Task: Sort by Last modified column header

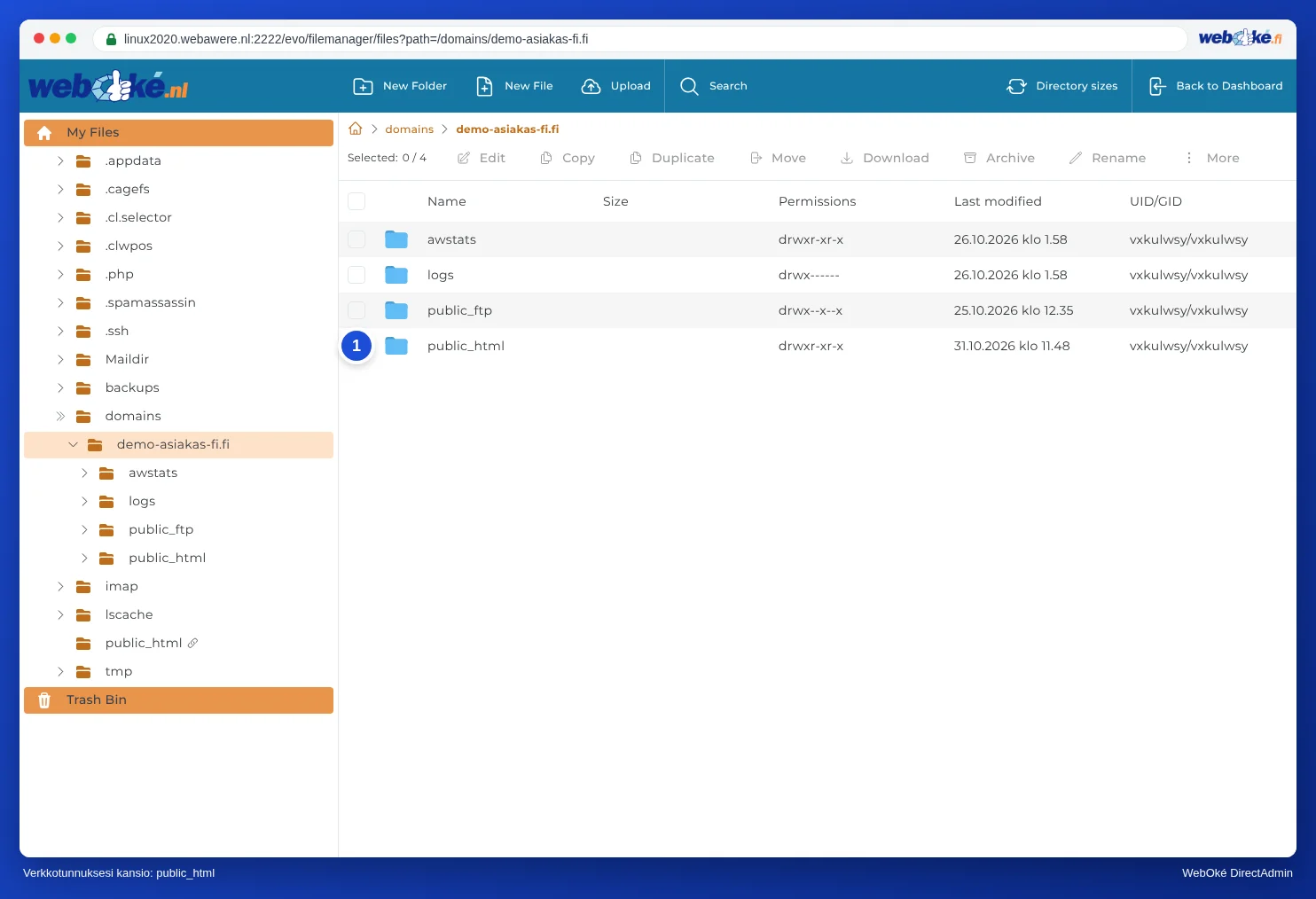Action: pos(998,201)
